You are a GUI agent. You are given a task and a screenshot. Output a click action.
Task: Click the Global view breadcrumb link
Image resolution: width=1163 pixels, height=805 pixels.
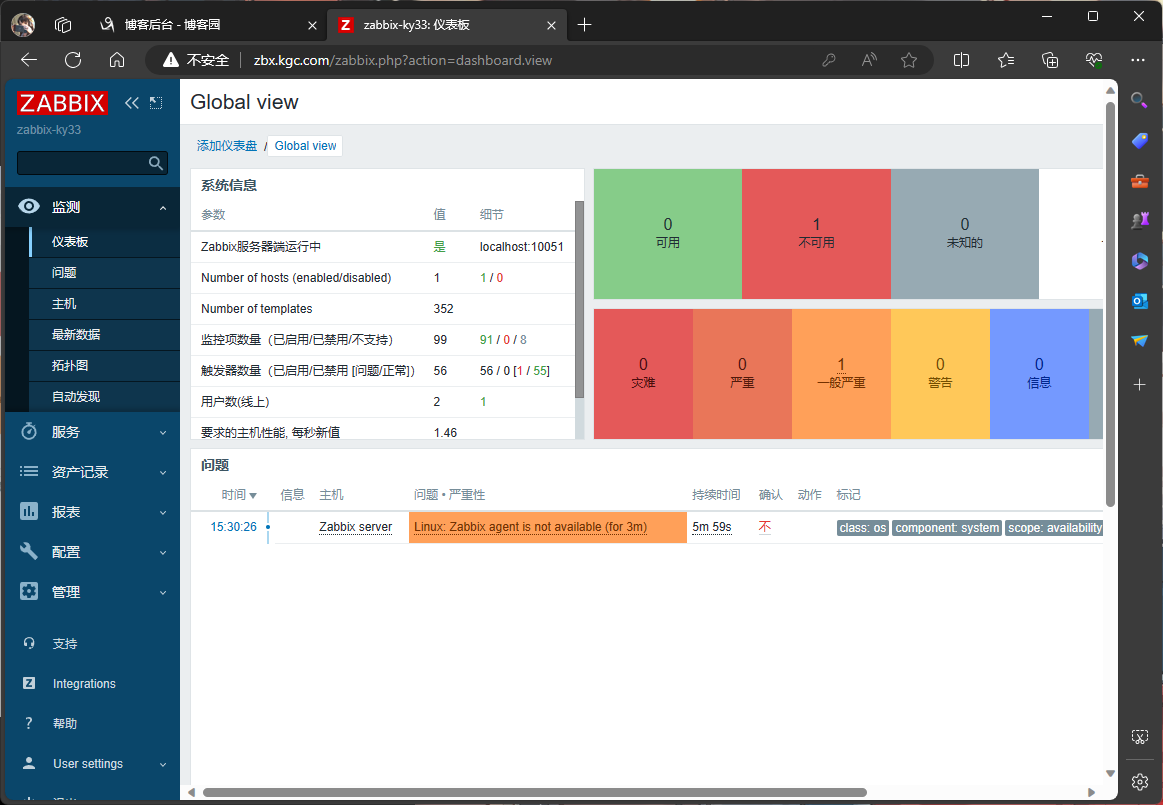pyautogui.click(x=306, y=146)
